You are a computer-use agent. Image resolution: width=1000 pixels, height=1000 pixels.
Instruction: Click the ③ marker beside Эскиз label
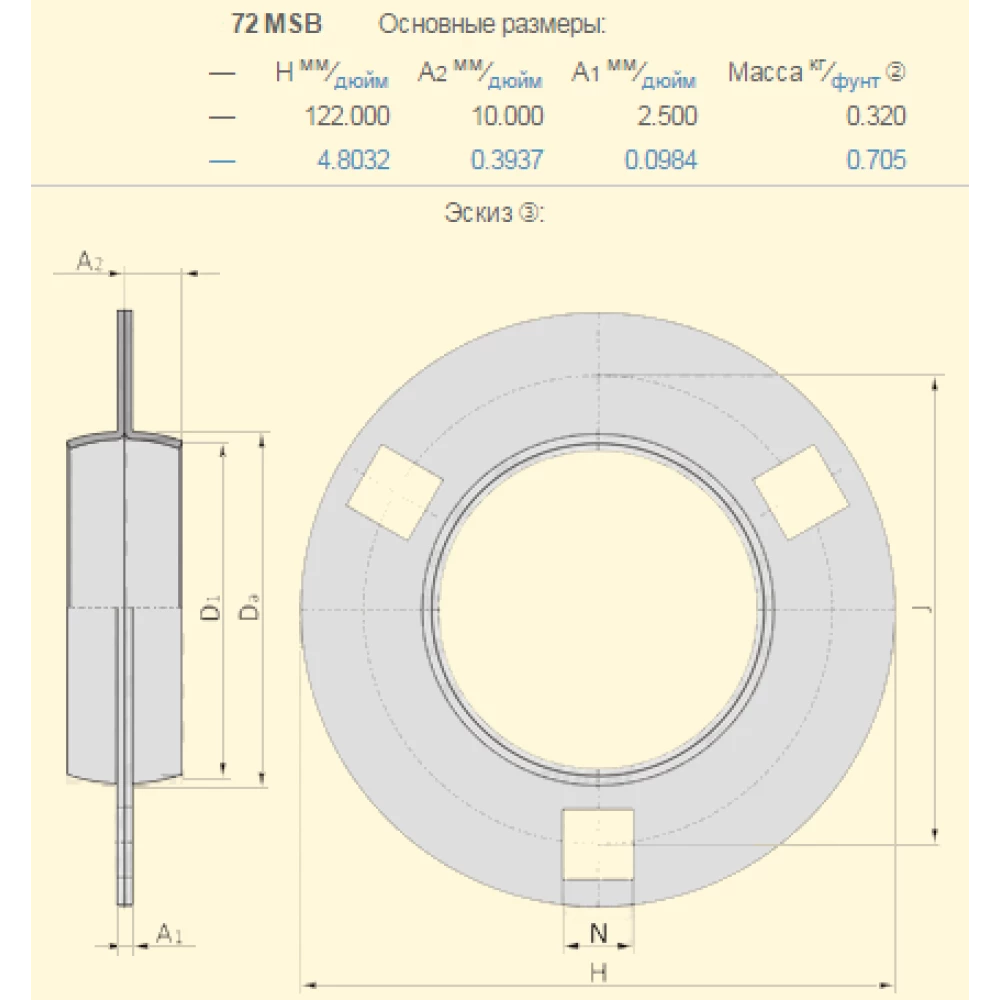530,212
